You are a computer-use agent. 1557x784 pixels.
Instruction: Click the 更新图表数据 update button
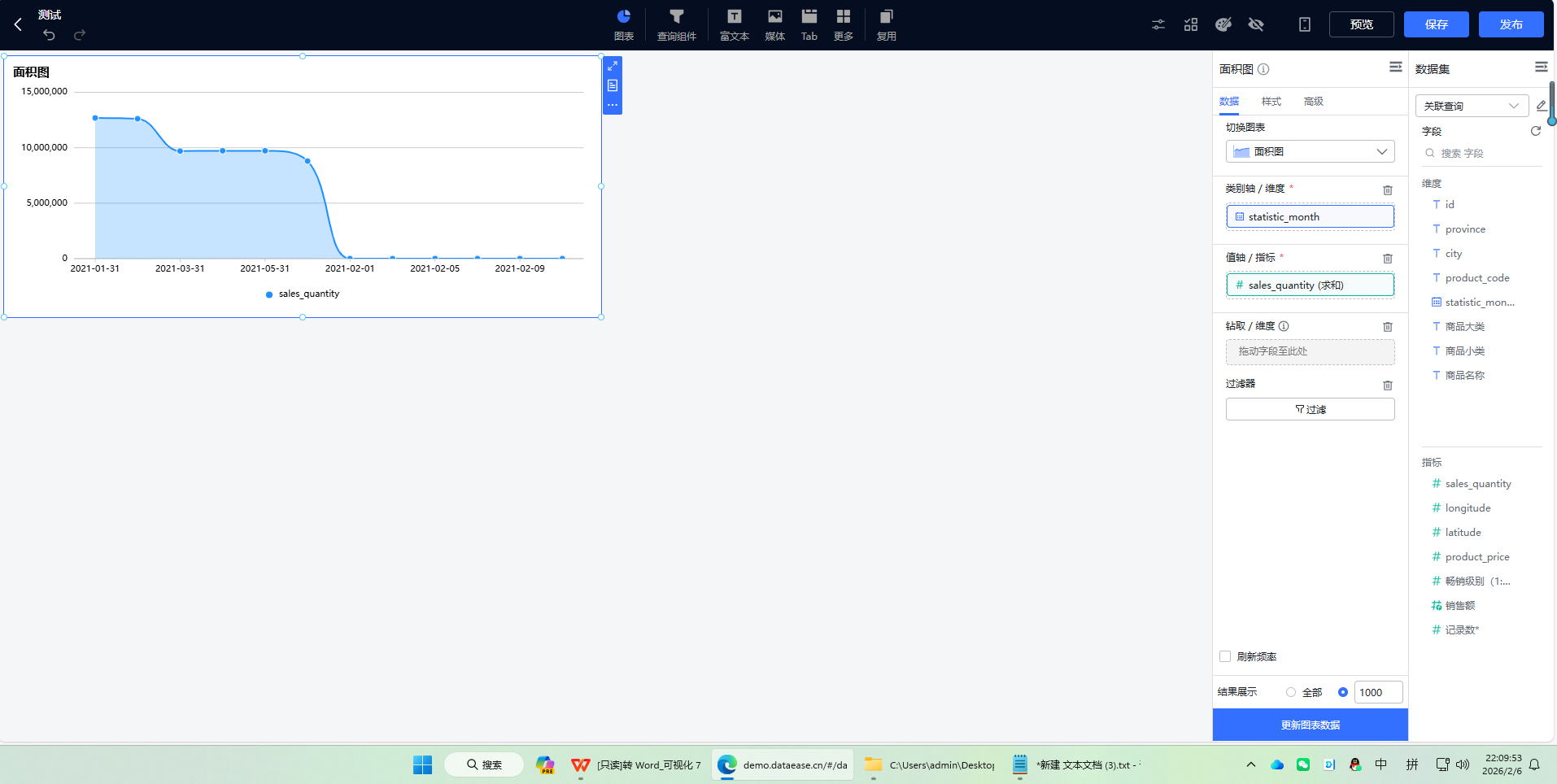coord(1311,725)
